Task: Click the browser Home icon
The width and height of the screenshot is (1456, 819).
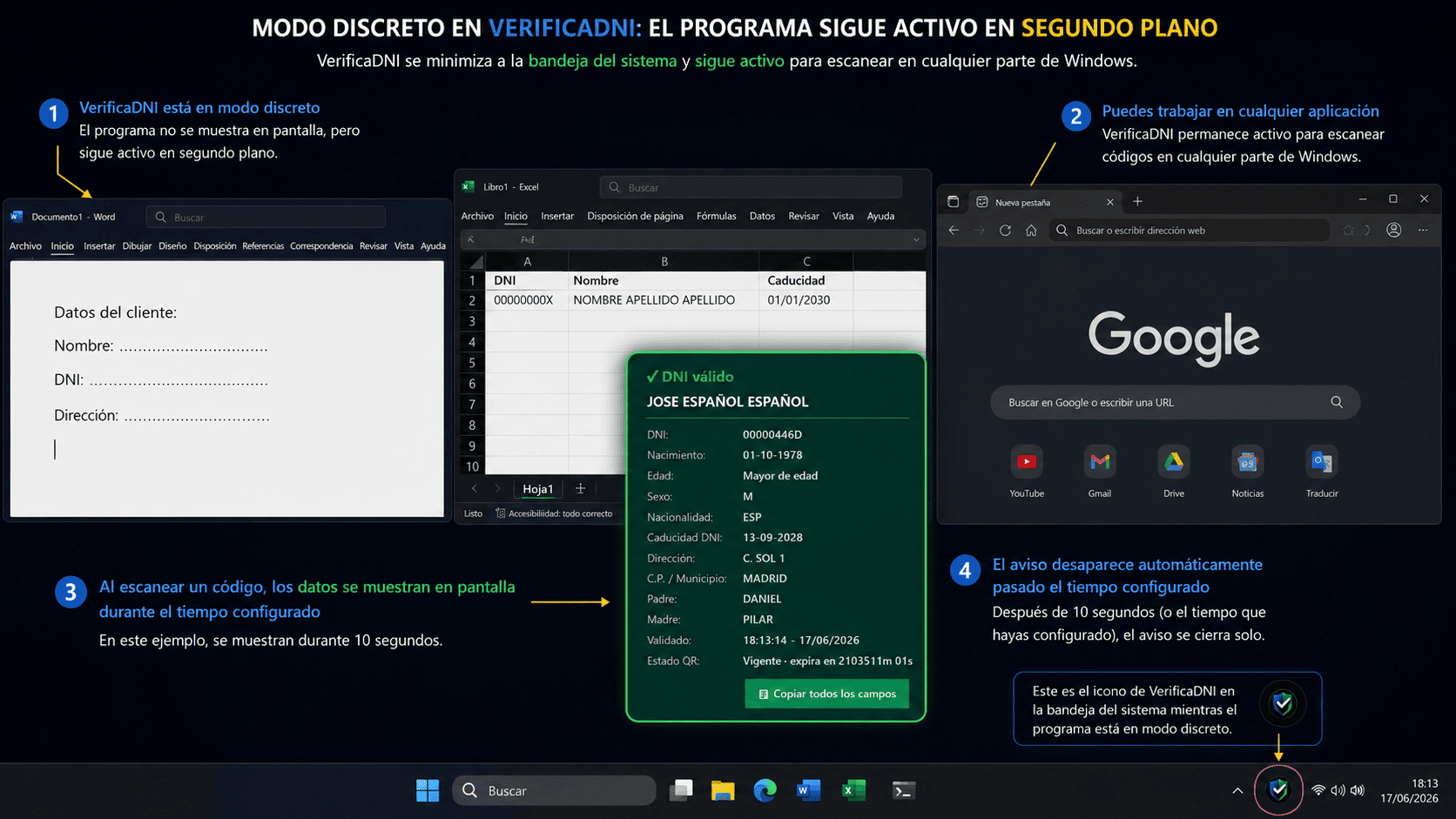Action: point(1031,231)
